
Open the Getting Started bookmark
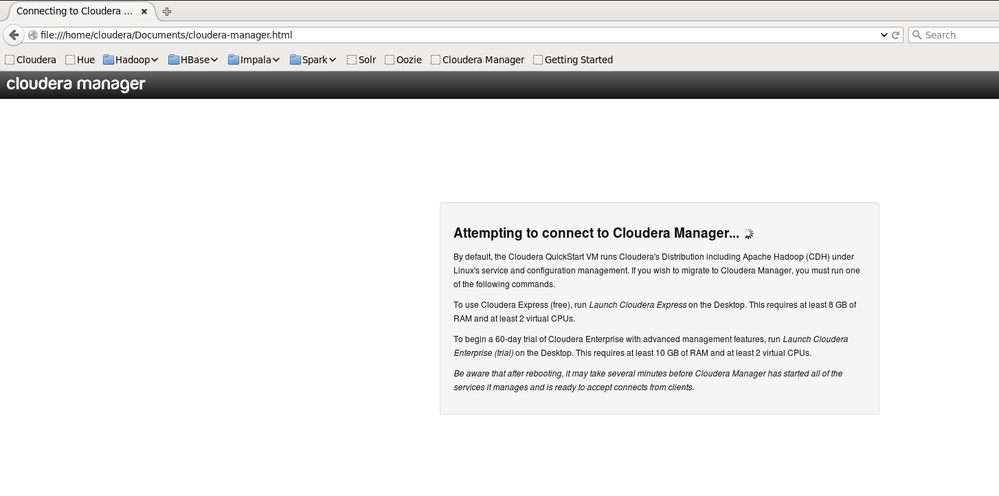click(573, 60)
